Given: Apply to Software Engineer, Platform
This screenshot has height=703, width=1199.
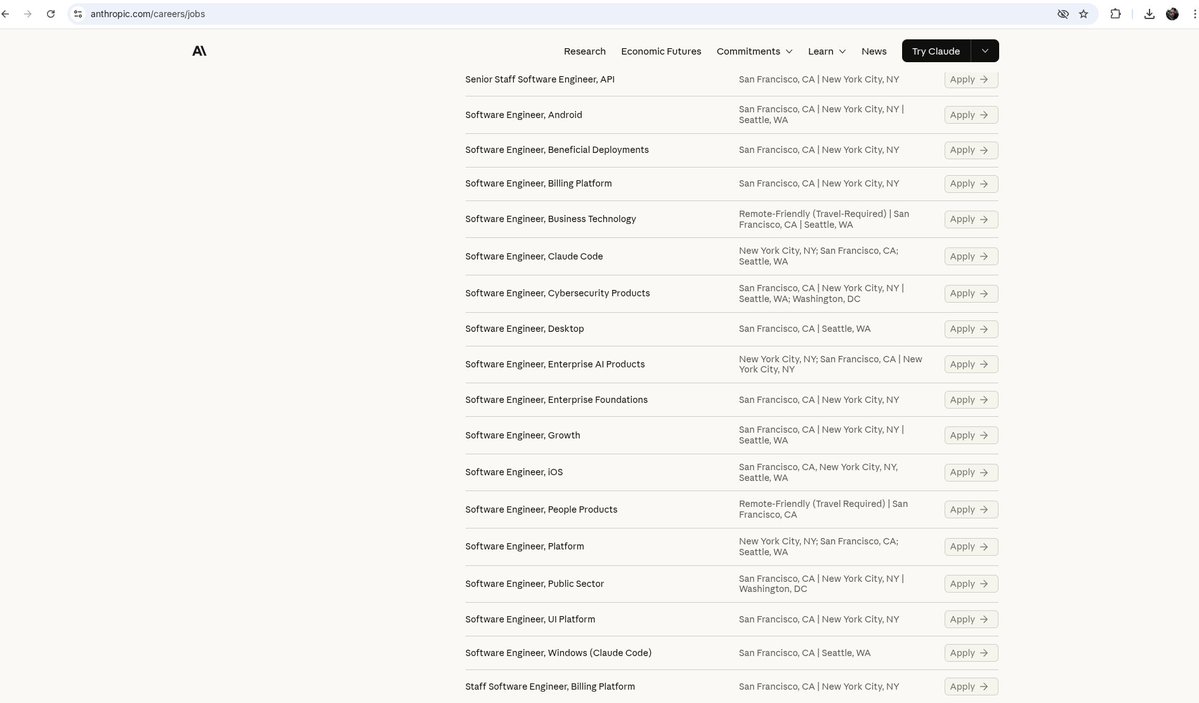Looking at the screenshot, I should pos(970,546).
